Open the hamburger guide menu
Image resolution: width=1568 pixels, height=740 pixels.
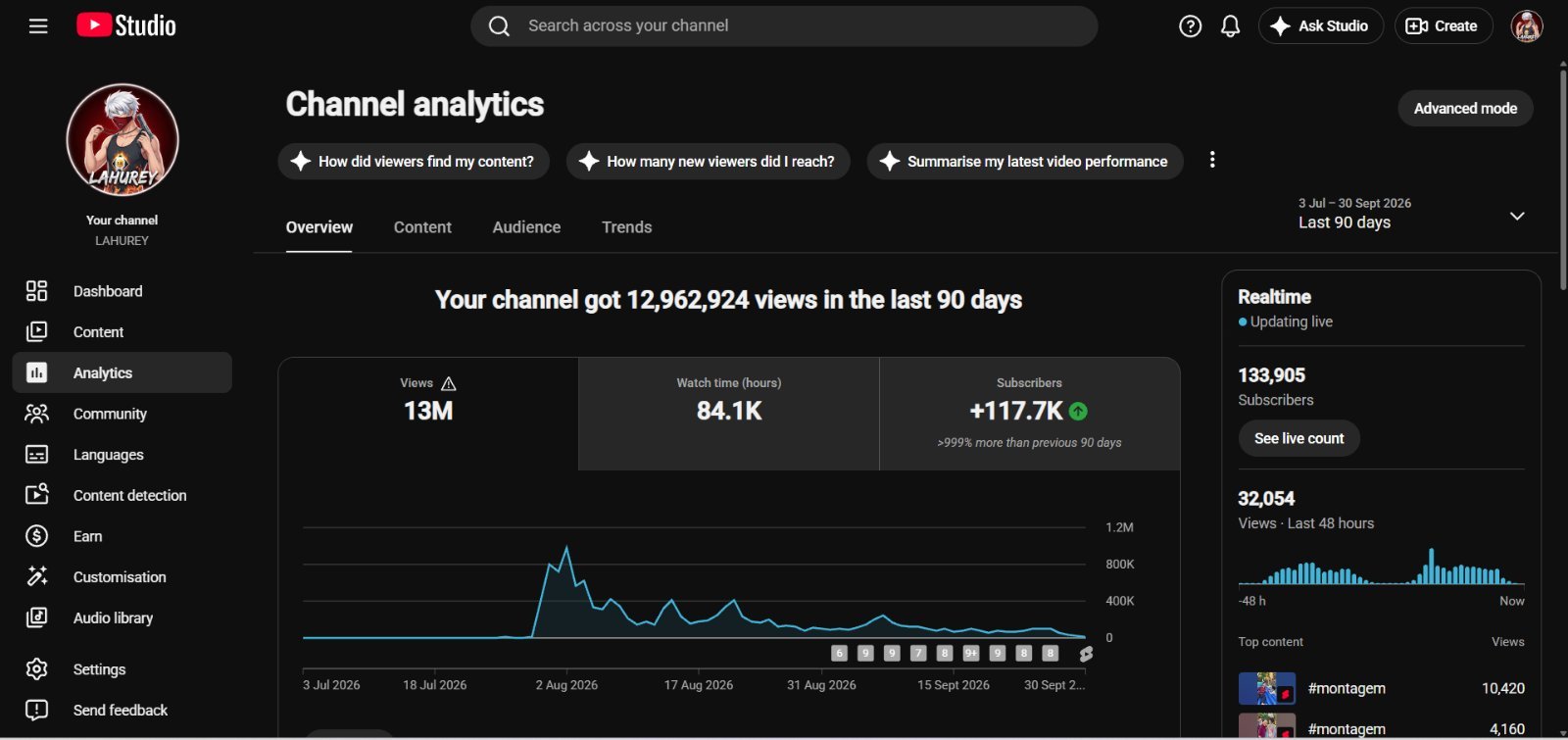coord(38,26)
